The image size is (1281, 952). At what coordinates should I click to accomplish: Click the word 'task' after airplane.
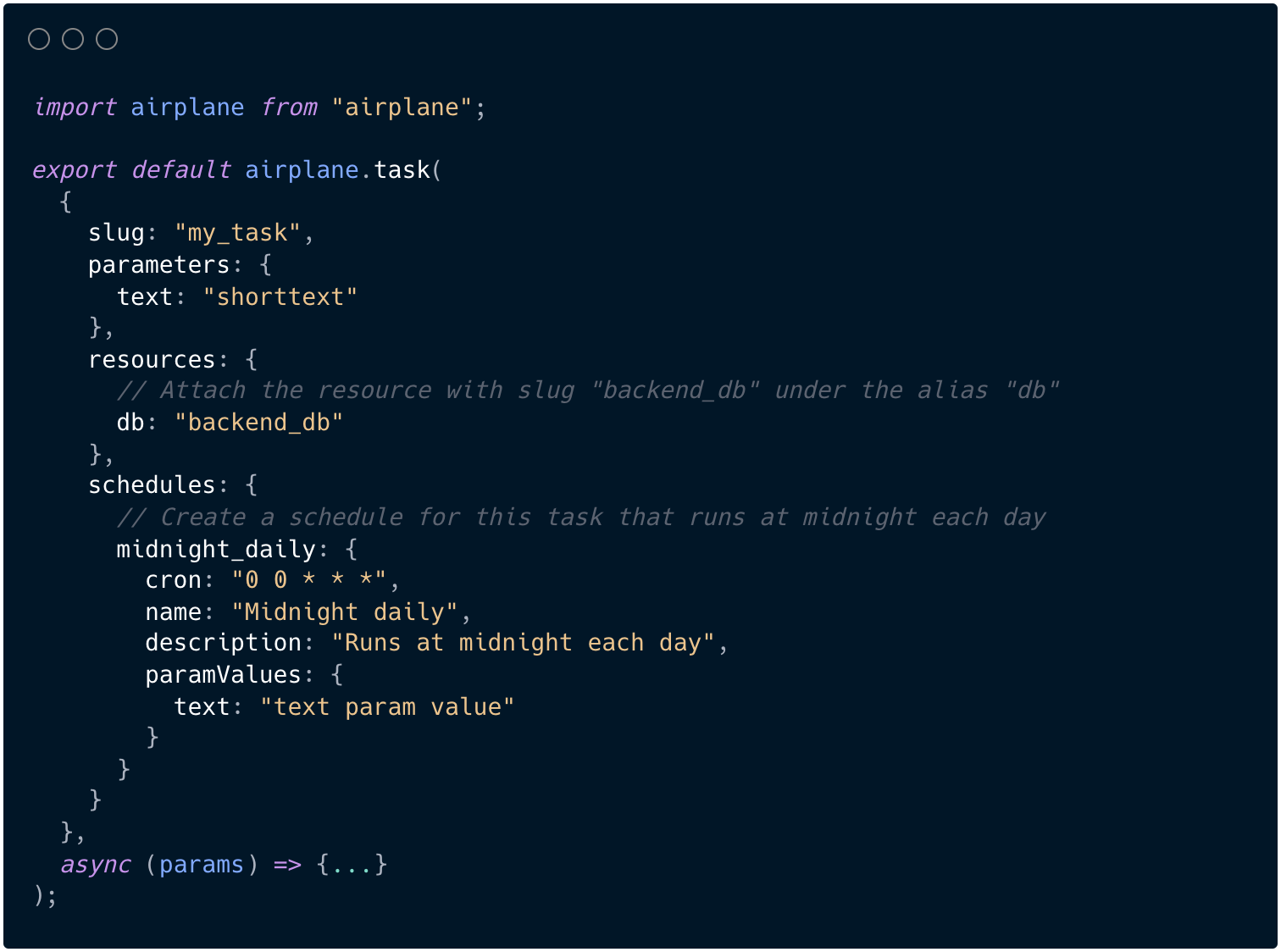[x=402, y=170]
